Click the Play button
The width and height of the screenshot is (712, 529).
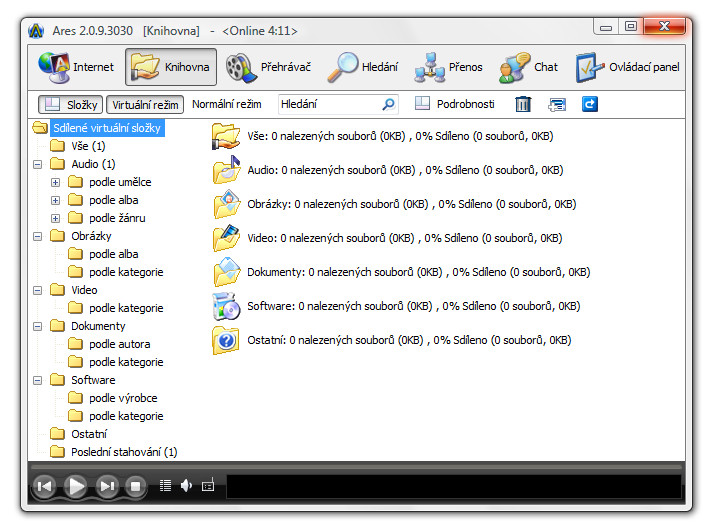tap(76, 486)
